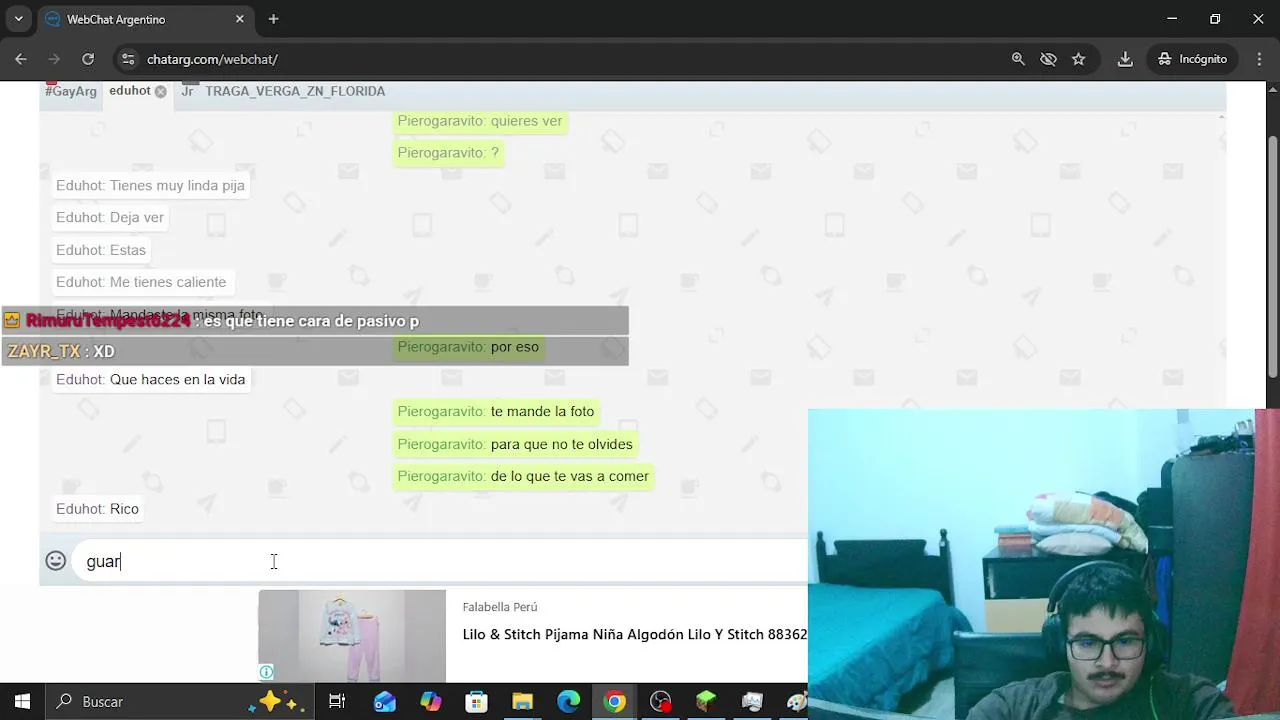This screenshot has height=720, width=1280.
Task: Open Task View on the taskbar
Action: tap(337, 702)
